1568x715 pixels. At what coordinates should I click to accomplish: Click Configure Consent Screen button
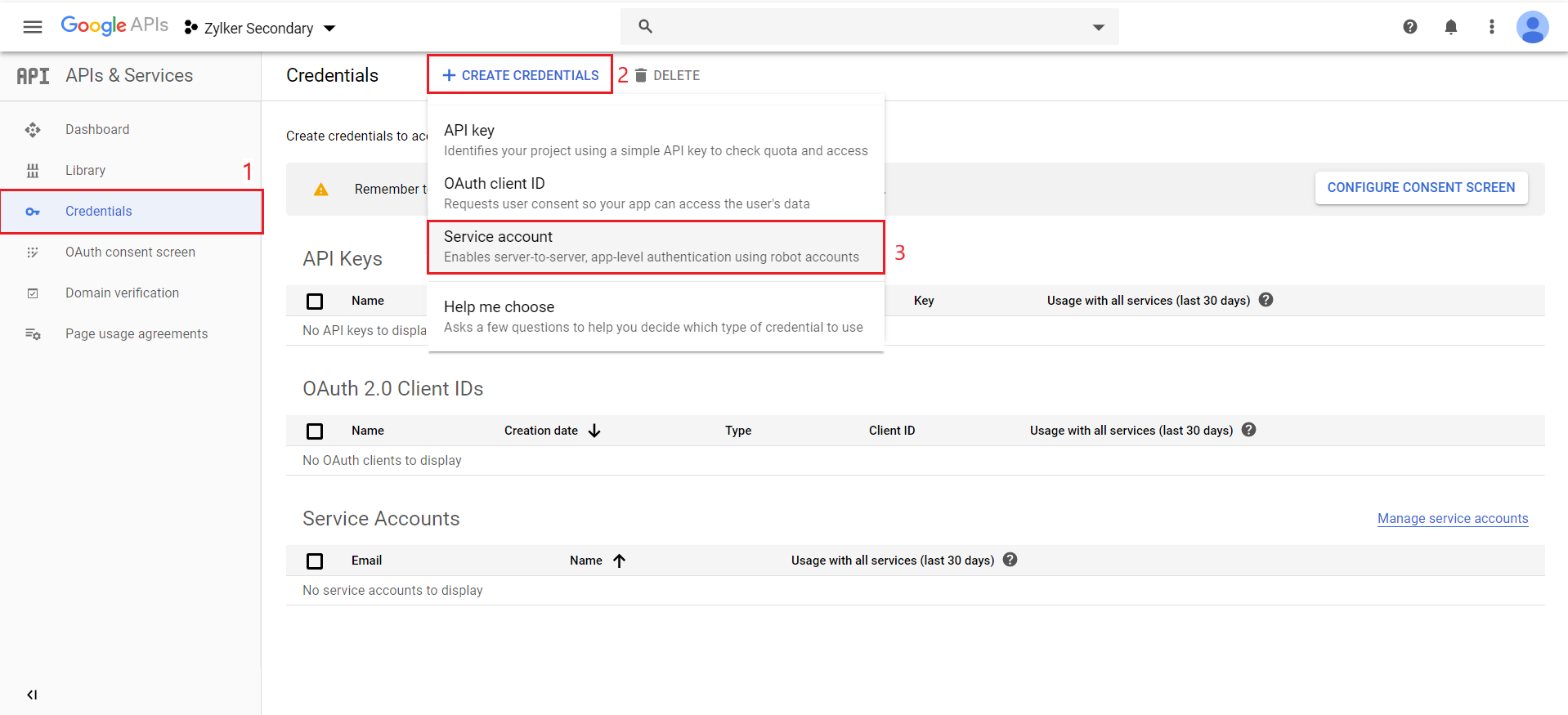[x=1420, y=187]
